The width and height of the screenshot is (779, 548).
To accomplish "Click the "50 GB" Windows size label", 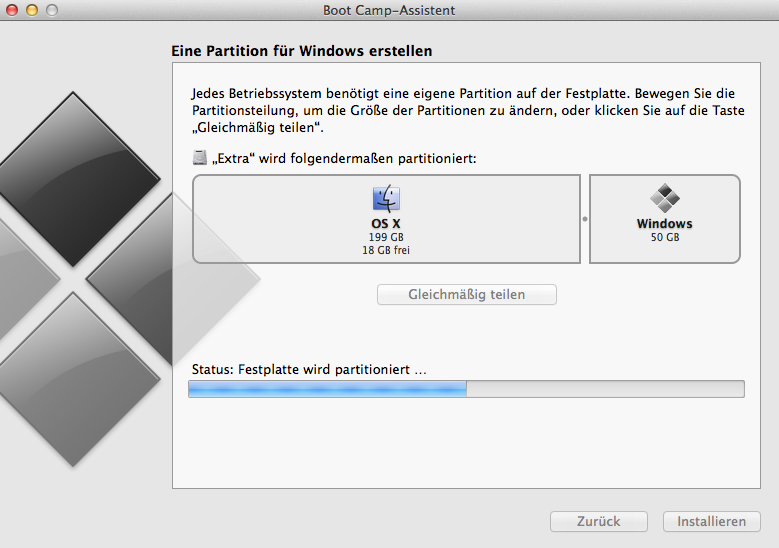I will pyautogui.click(x=665, y=237).
